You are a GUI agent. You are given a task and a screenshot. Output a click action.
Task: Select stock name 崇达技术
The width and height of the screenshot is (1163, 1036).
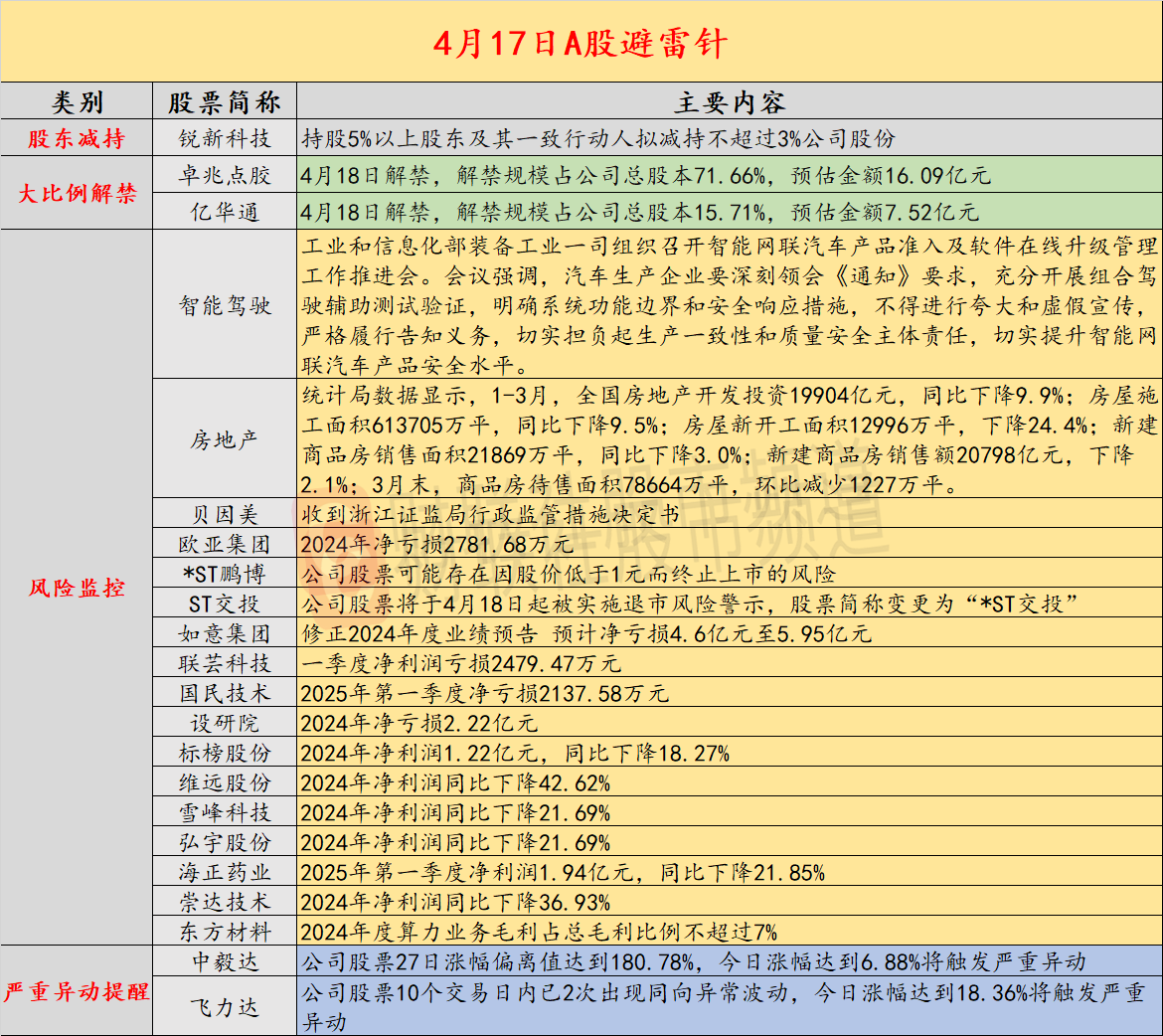point(225,902)
